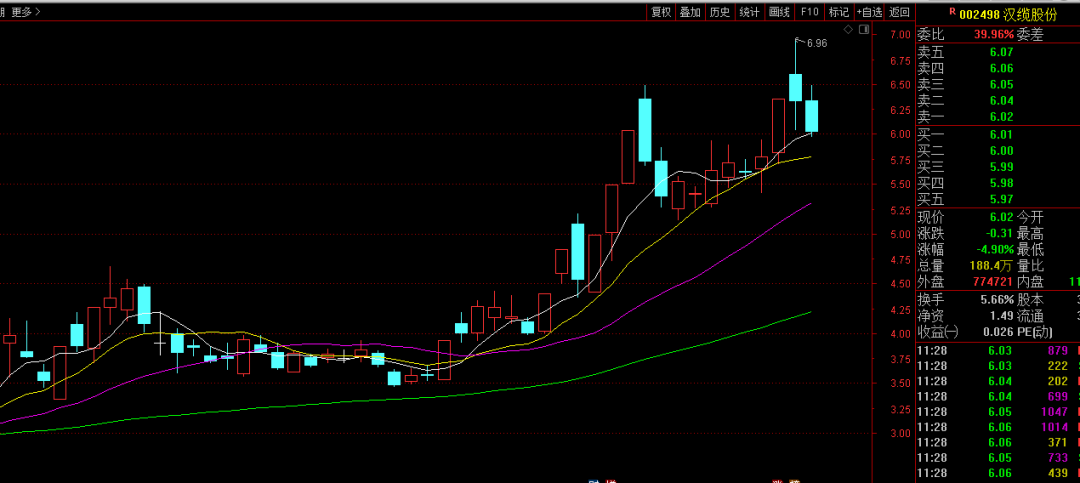This screenshot has width=1080, height=483.
Task: Click the 返回 back button
Action: tap(900, 12)
